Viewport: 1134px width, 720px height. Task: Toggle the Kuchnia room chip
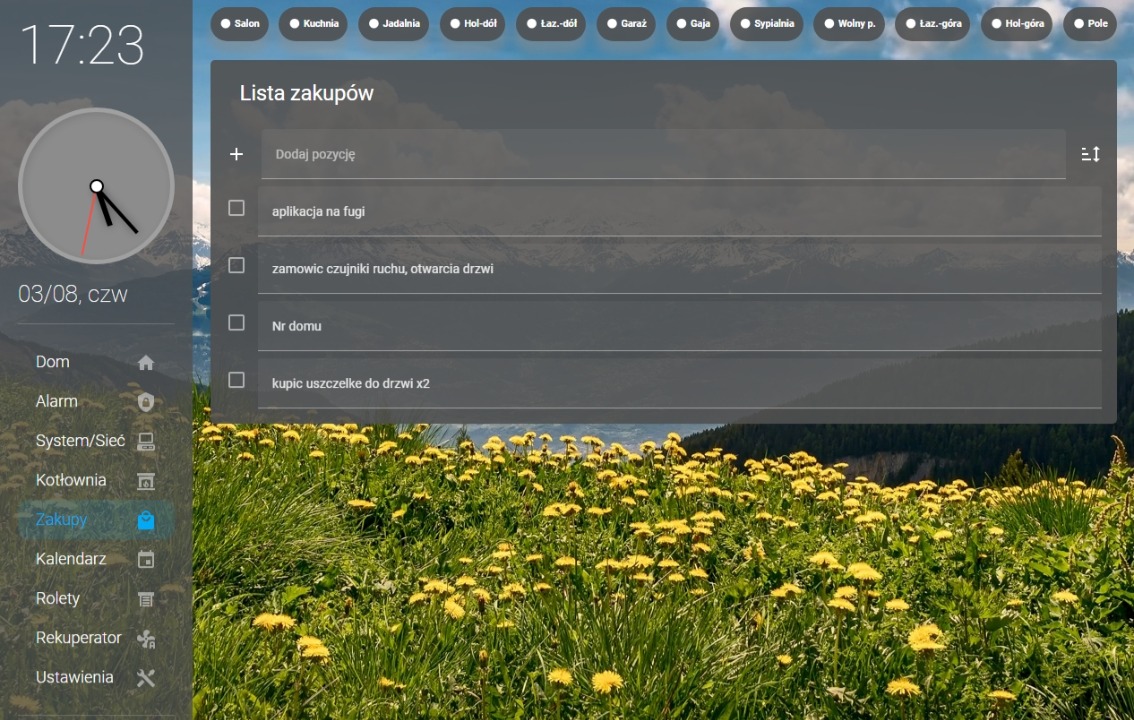[x=313, y=24]
